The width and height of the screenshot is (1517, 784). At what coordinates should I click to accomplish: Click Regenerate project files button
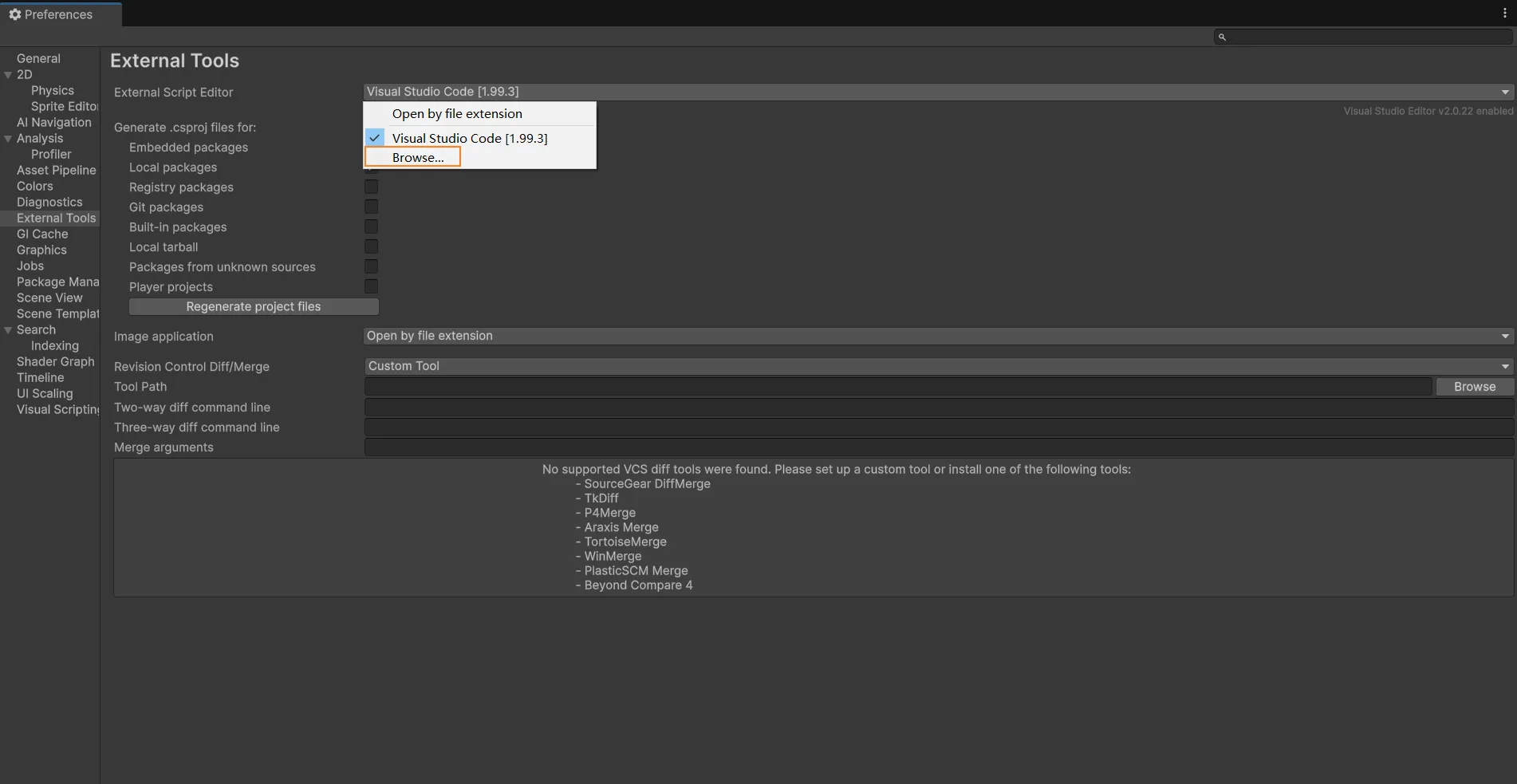pos(254,307)
